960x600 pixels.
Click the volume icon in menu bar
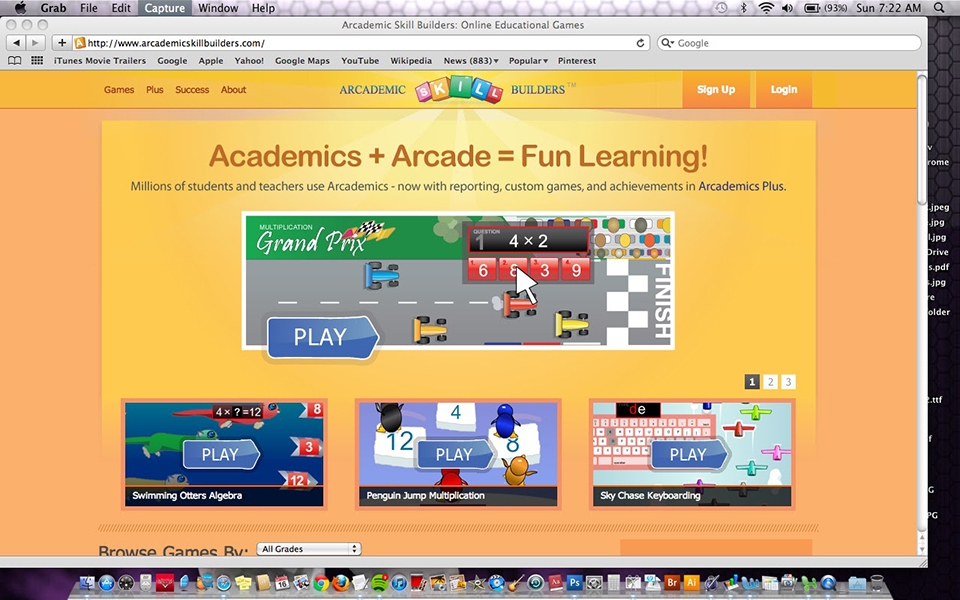[x=787, y=8]
